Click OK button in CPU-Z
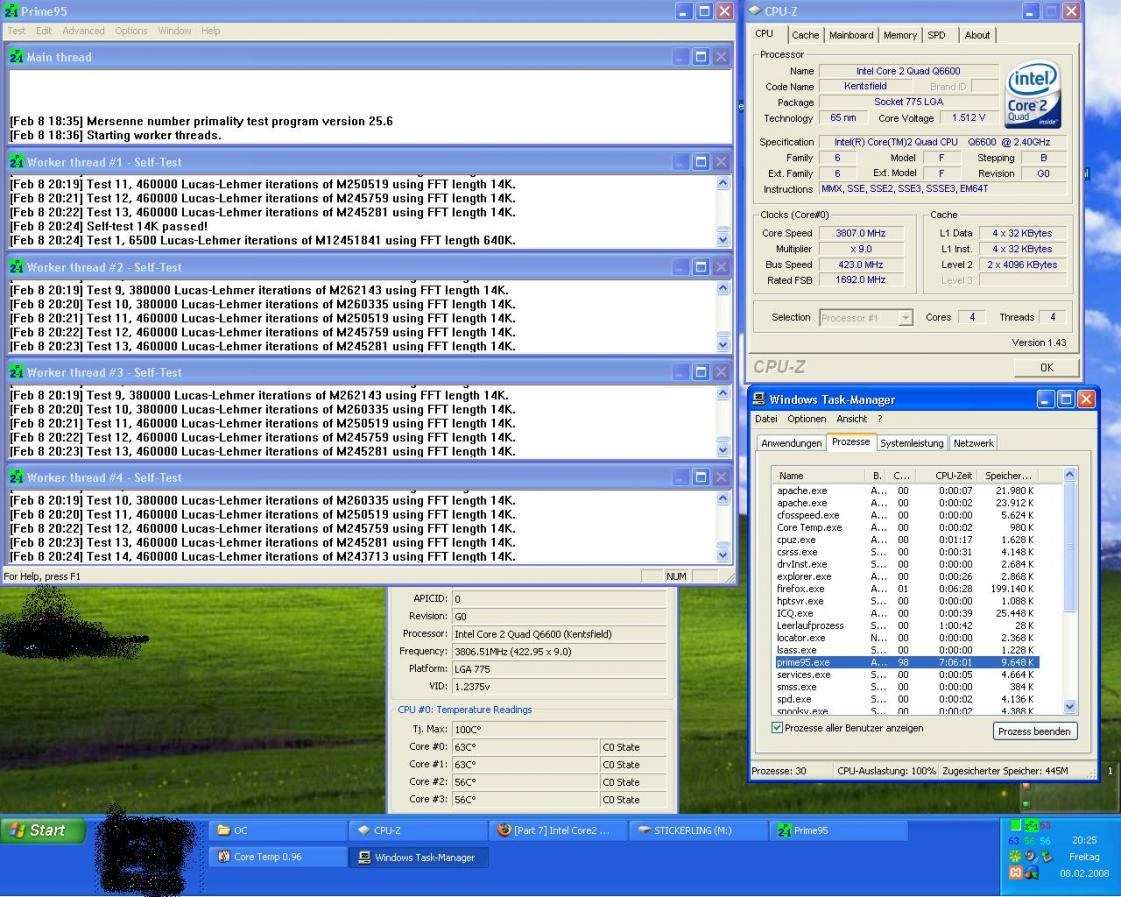The width and height of the screenshot is (1121, 897). click(1046, 367)
